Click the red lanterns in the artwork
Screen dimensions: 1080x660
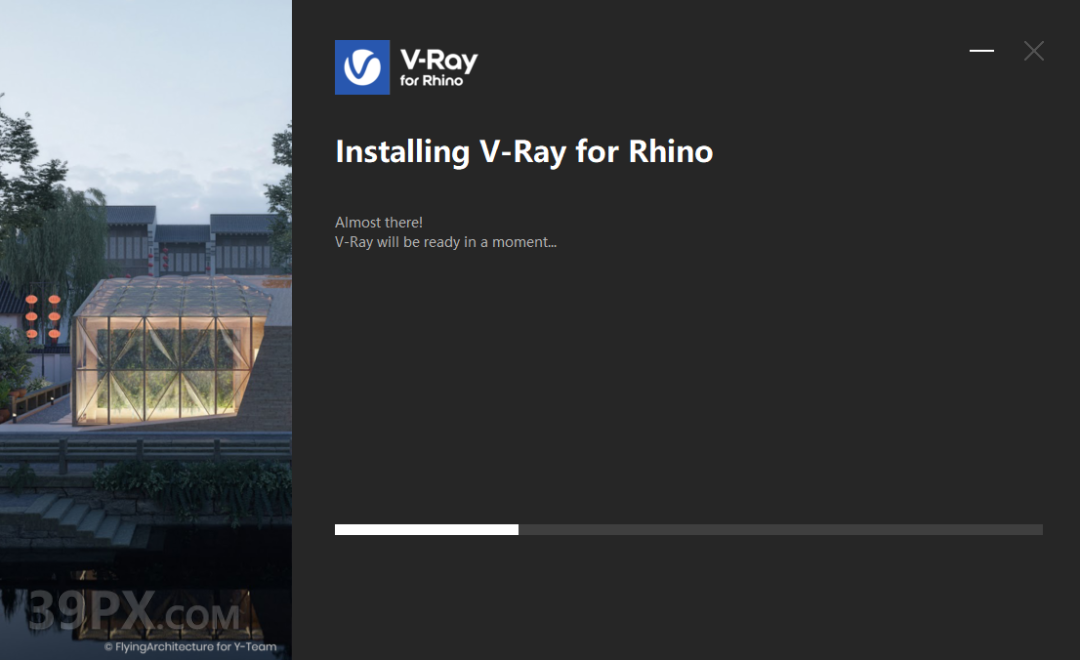43,316
